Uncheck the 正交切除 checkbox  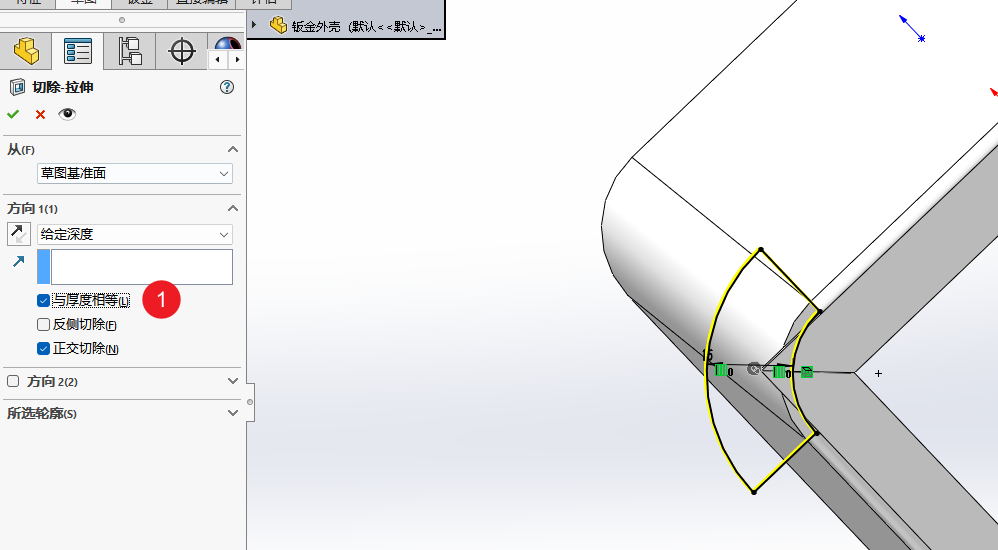pyautogui.click(x=43, y=349)
